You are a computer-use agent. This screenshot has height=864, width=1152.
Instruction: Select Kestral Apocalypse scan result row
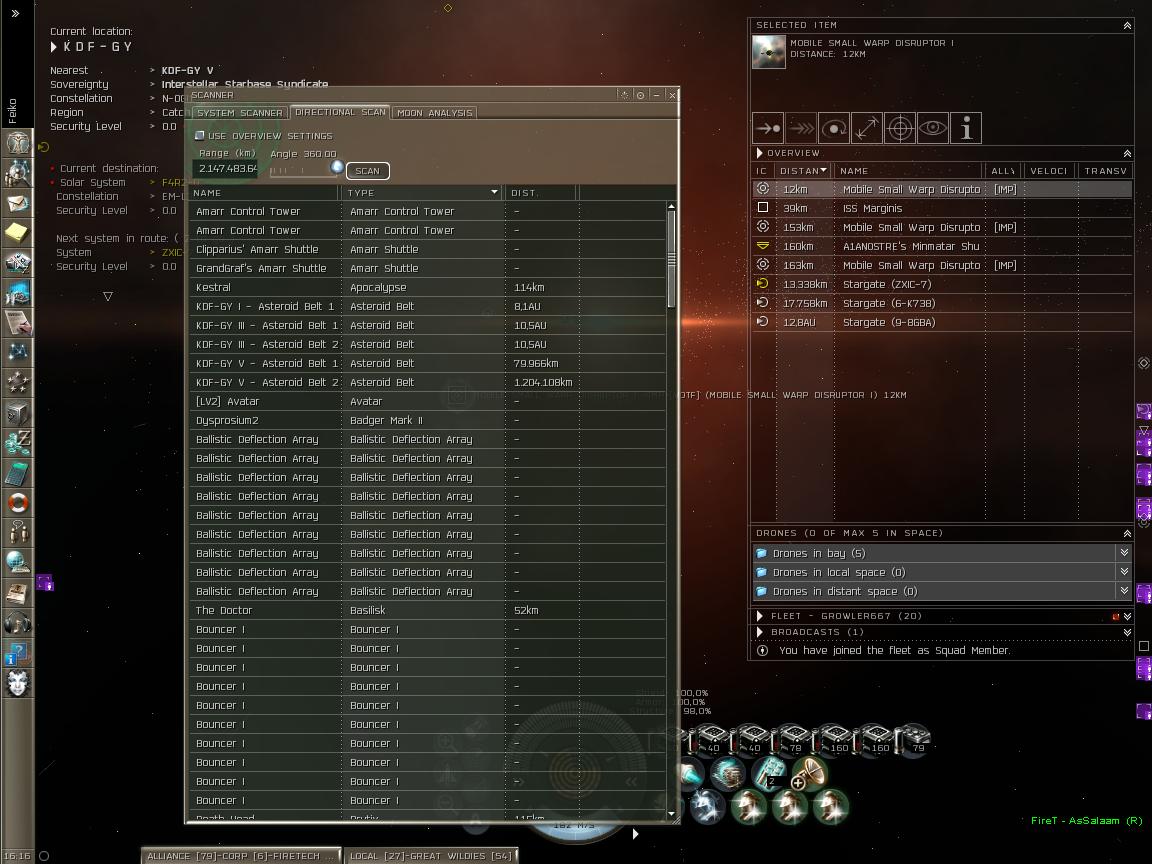(428, 287)
